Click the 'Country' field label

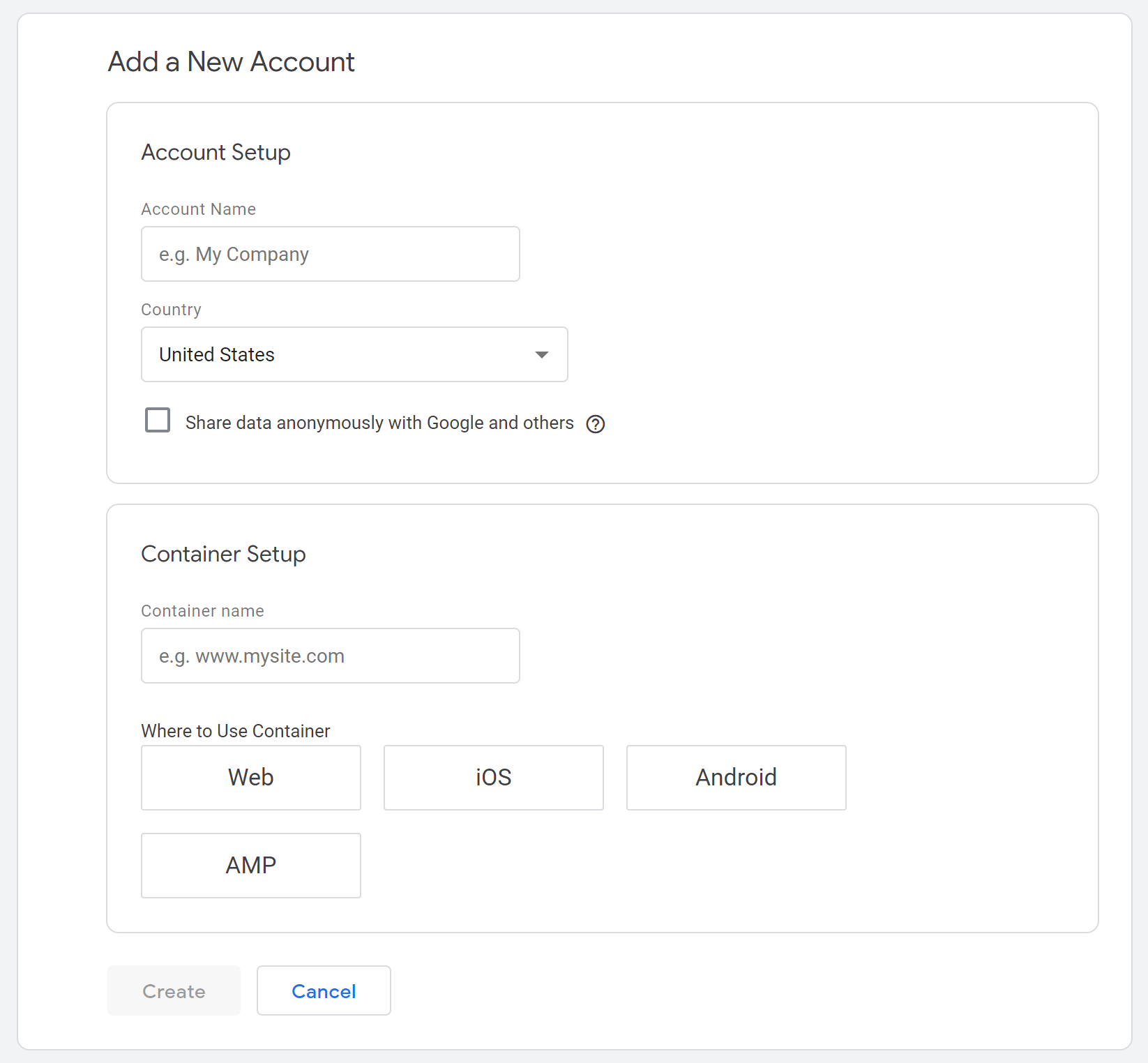pyautogui.click(x=171, y=310)
